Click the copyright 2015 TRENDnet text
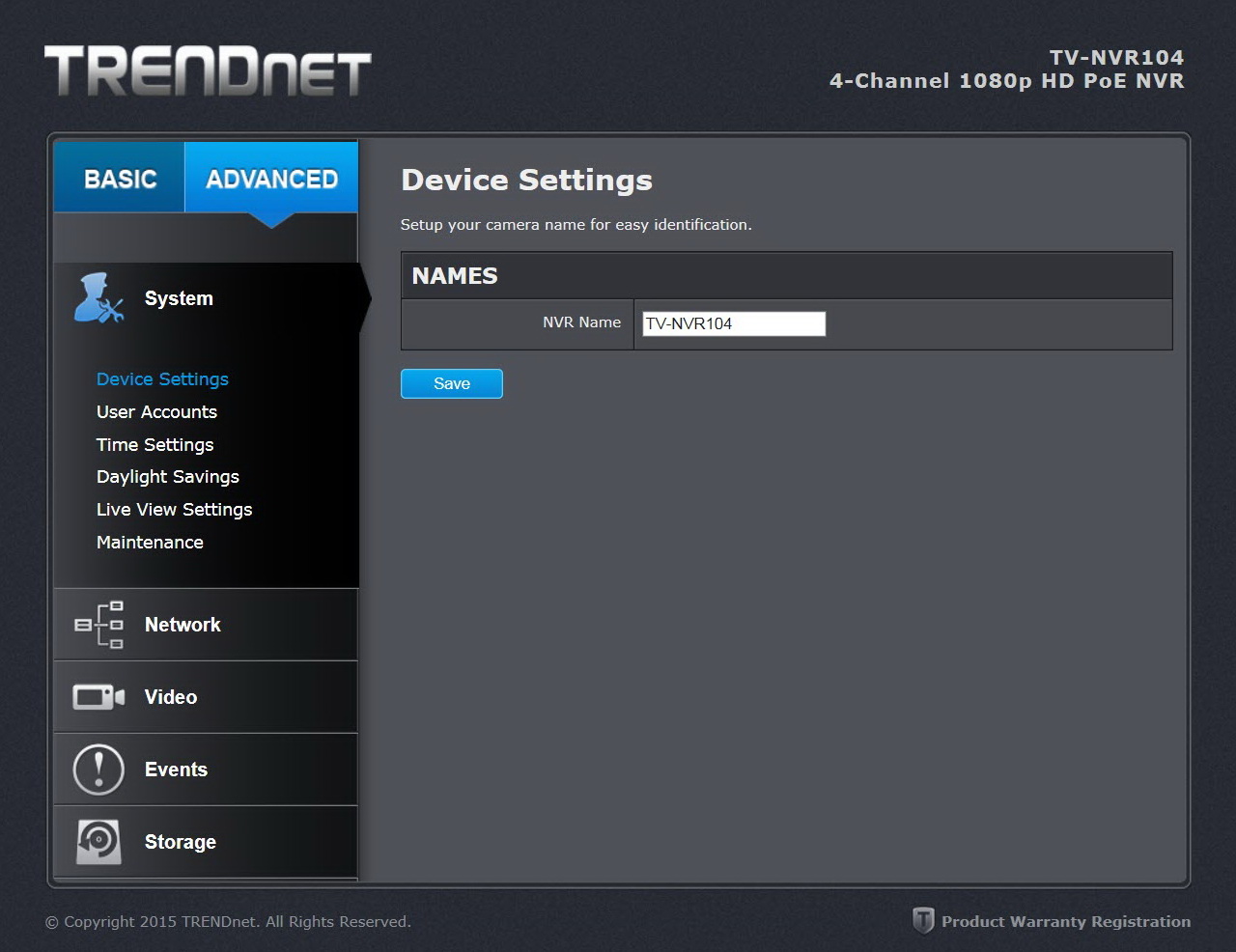This screenshot has width=1236, height=952. pyautogui.click(x=228, y=921)
